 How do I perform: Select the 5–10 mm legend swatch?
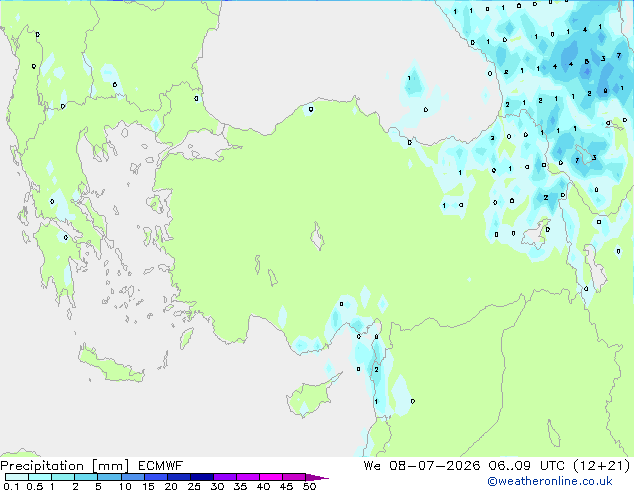[110, 477]
